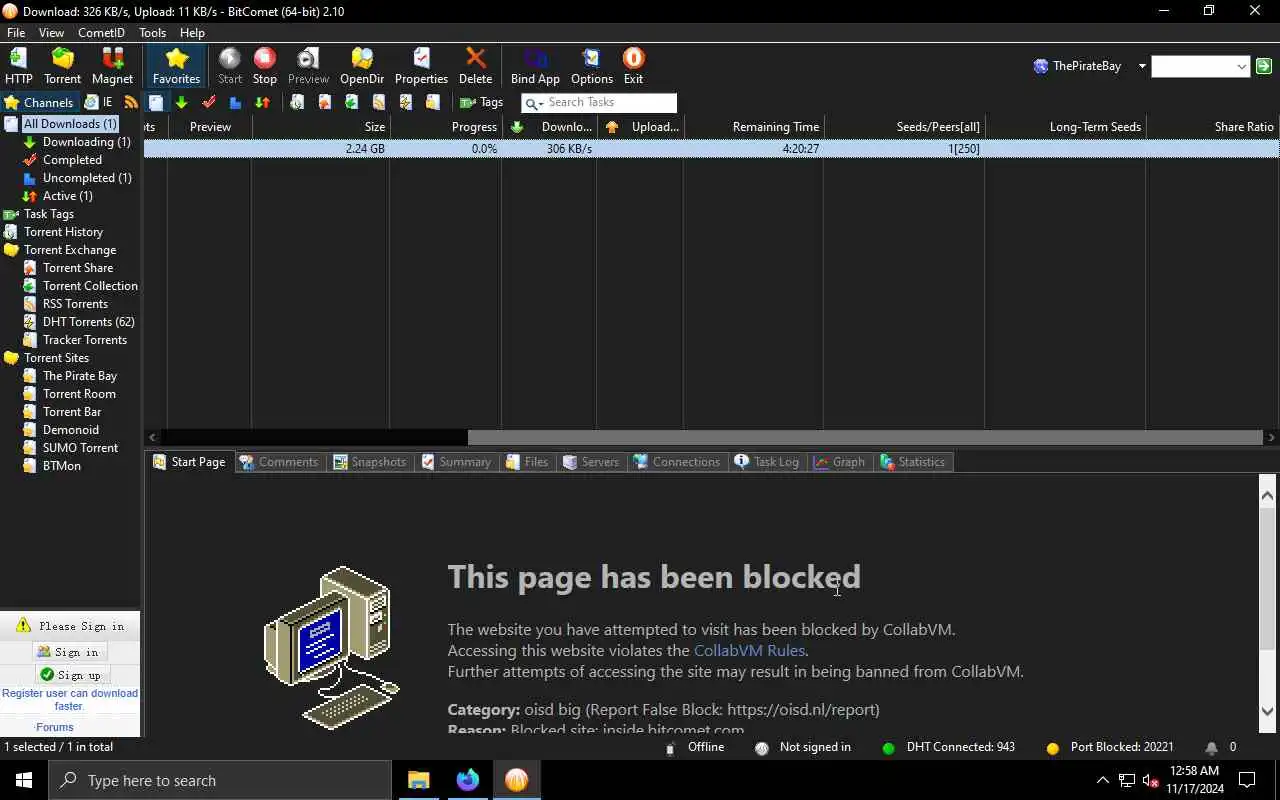Click the Tags button in filter bar
The image size is (1280, 800).
pyautogui.click(x=481, y=102)
